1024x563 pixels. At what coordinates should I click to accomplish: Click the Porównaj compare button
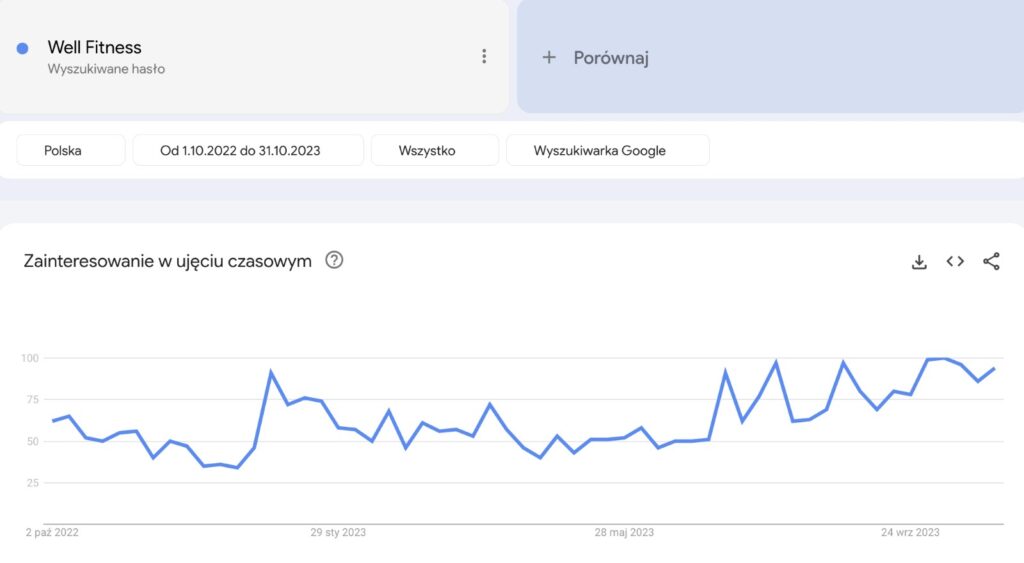coord(770,57)
